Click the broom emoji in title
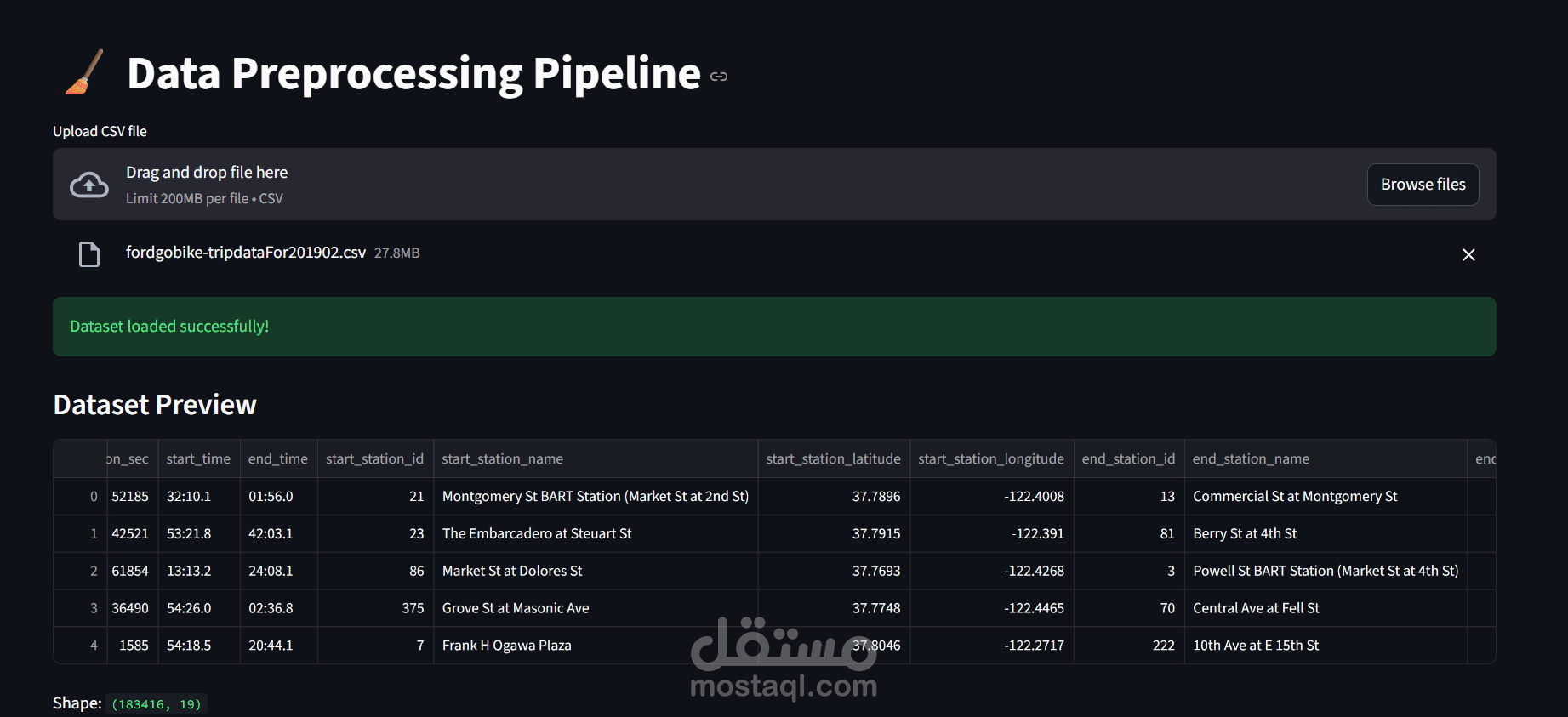 tap(84, 72)
